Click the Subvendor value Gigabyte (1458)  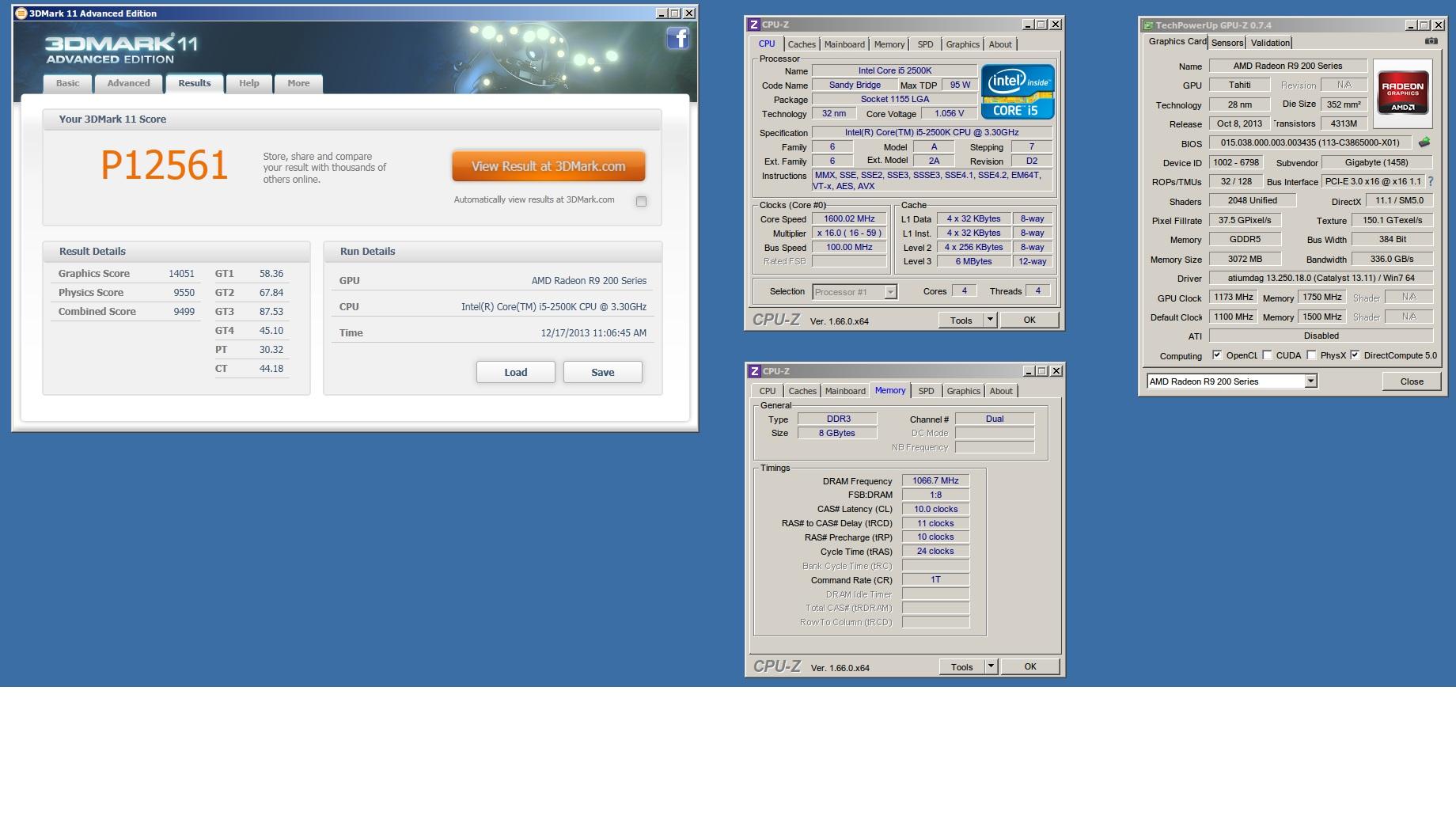[1376, 162]
